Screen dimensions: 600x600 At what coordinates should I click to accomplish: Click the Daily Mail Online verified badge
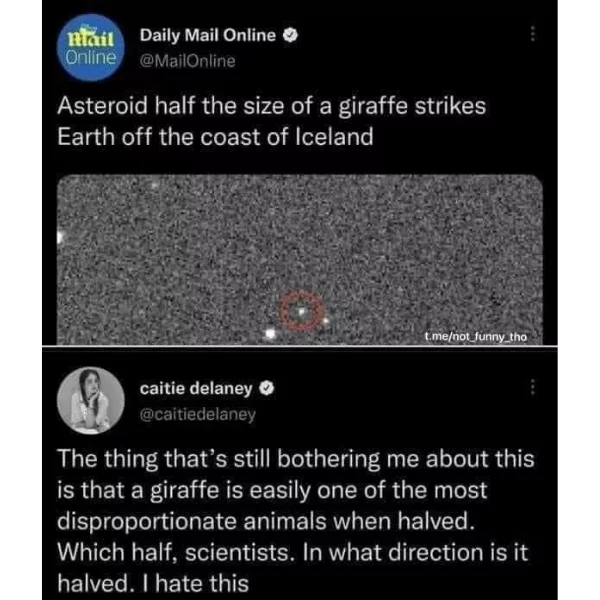(290, 35)
